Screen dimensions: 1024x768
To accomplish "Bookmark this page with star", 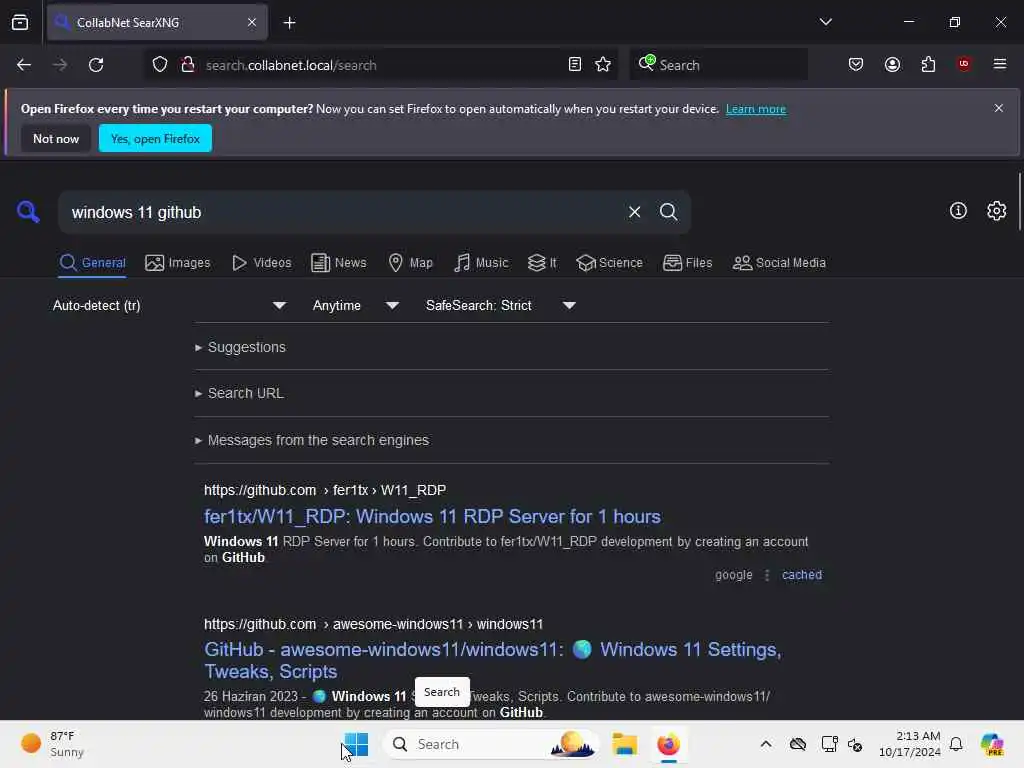I will [x=603, y=65].
